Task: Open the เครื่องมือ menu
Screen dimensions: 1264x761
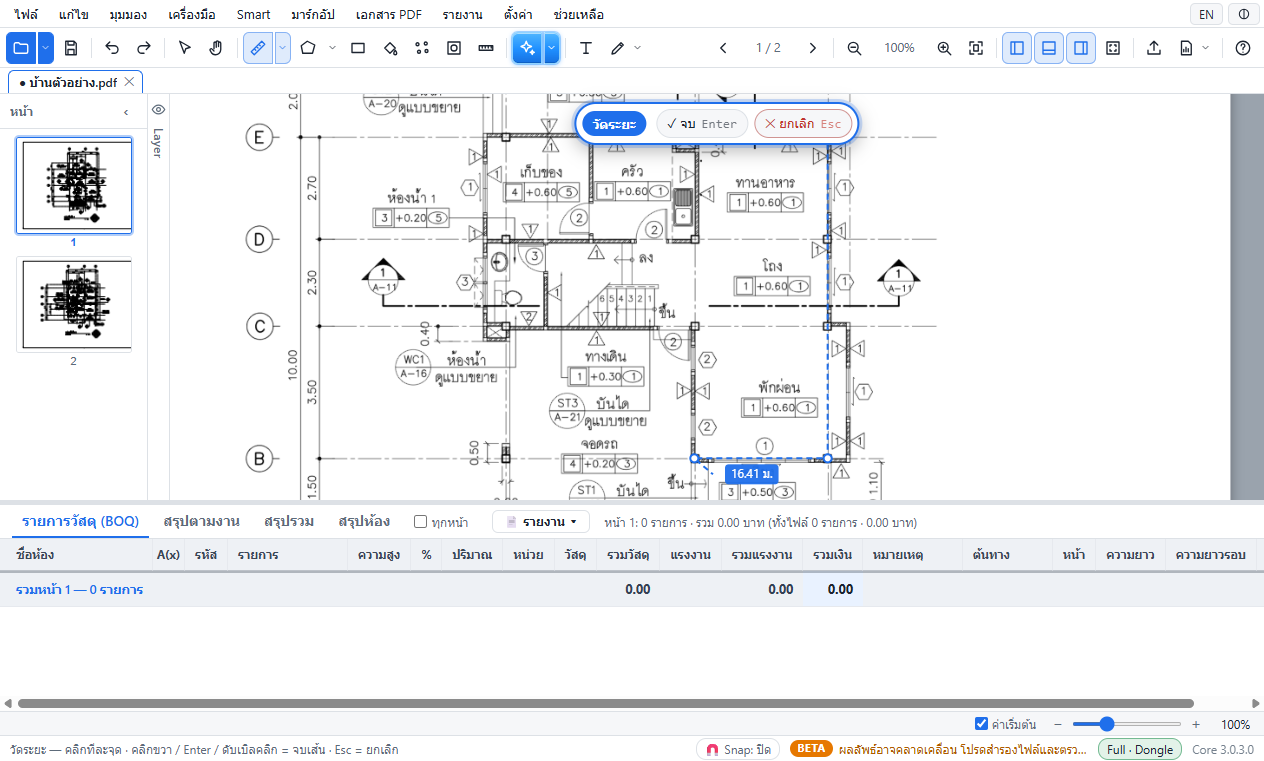Action: tap(192, 15)
